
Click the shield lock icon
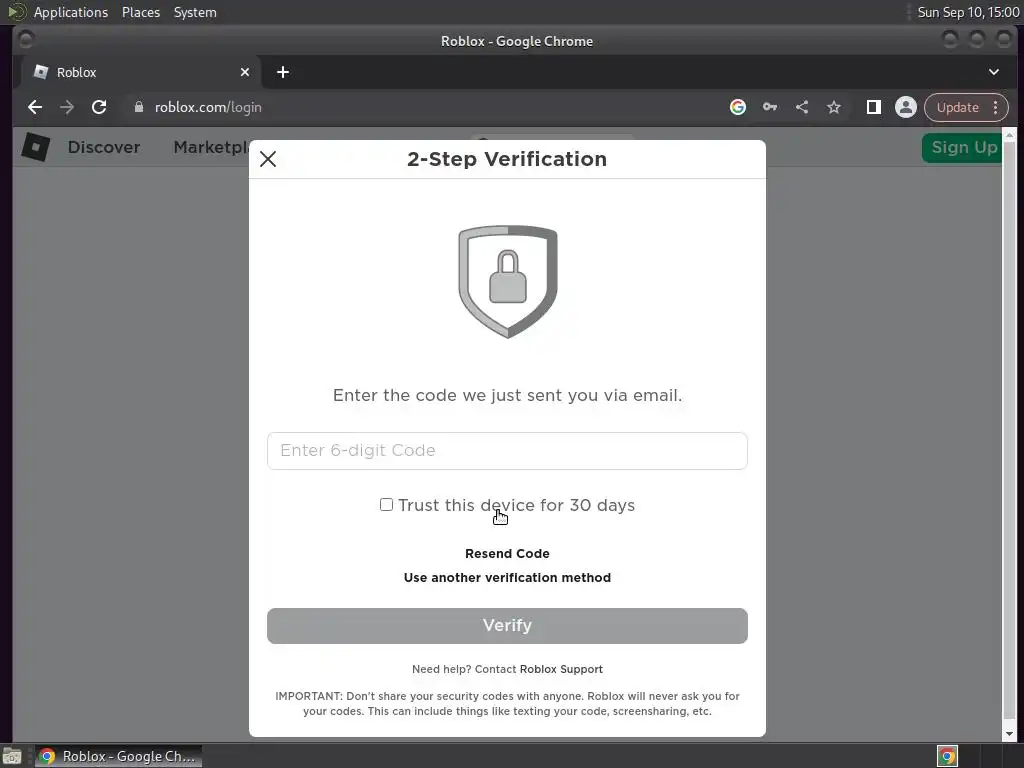coord(507,281)
